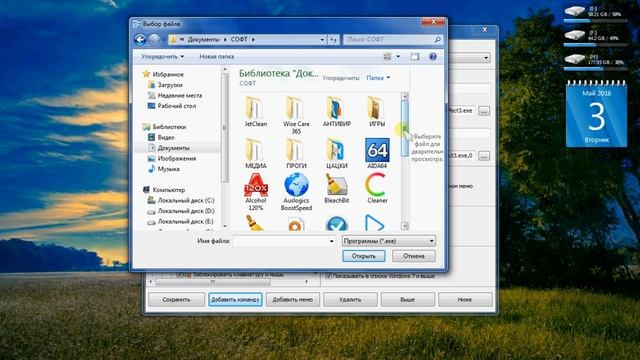This screenshot has width=640, height=360.
Task: Expand the combo box in the back window
Action: click(486, 58)
